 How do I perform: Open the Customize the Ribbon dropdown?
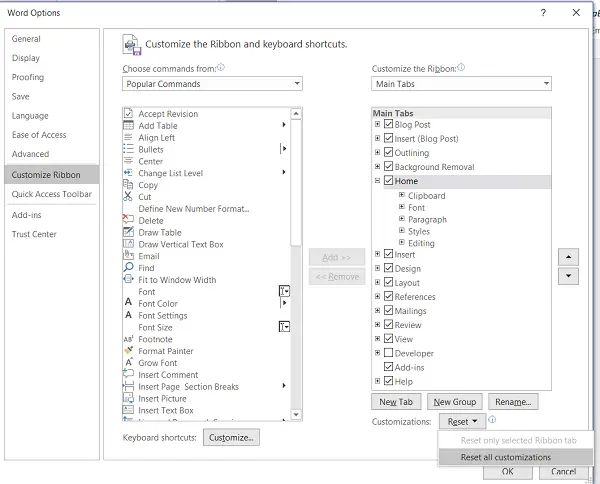click(x=461, y=84)
